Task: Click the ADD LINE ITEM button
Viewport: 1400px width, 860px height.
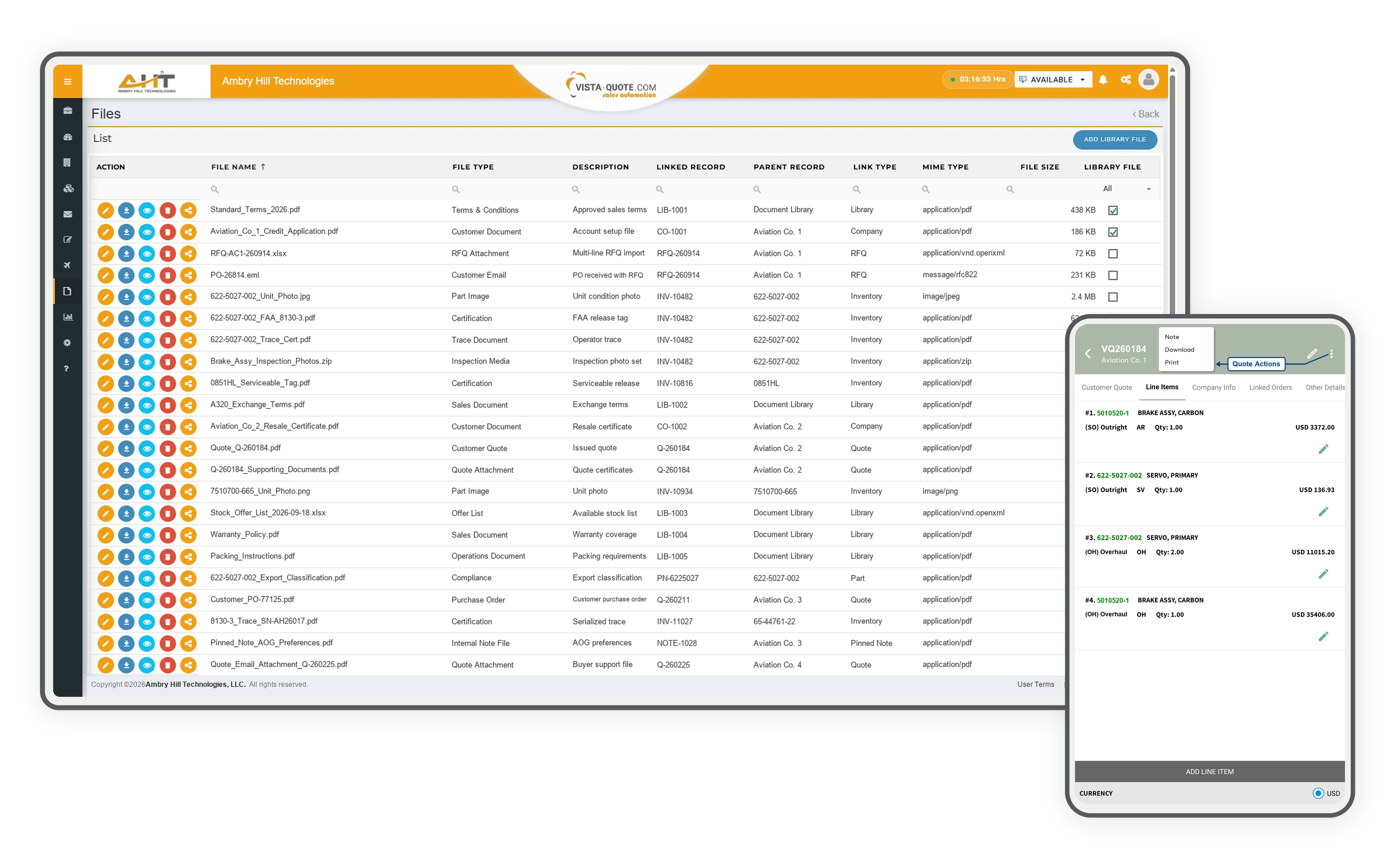Action: [x=1209, y=772]
